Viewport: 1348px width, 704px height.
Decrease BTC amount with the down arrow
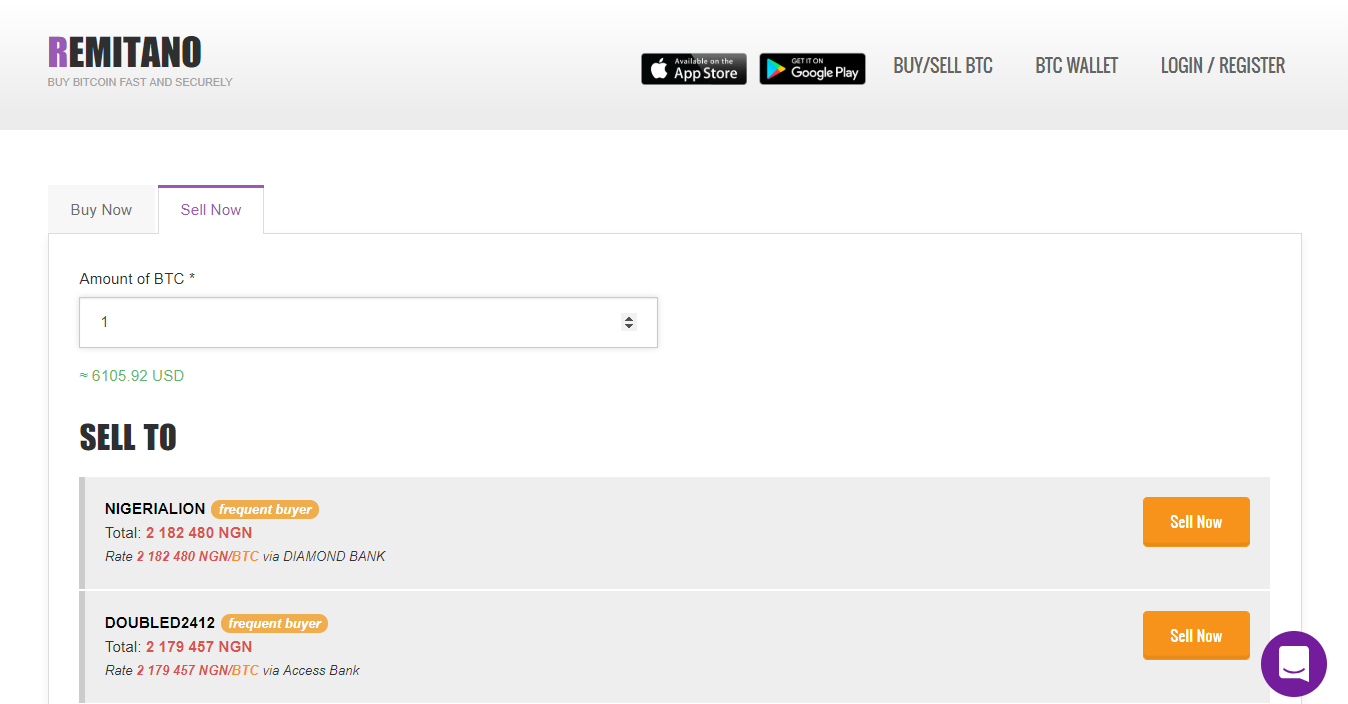[629, 327]
